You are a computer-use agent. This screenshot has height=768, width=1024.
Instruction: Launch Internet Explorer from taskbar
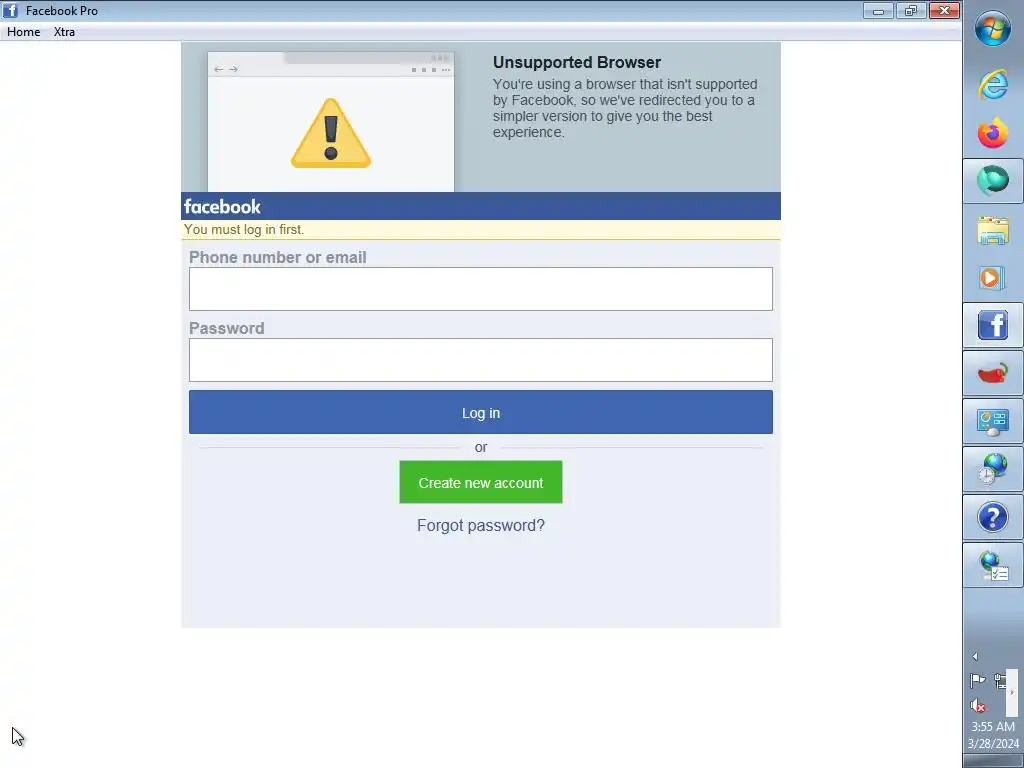993,85
